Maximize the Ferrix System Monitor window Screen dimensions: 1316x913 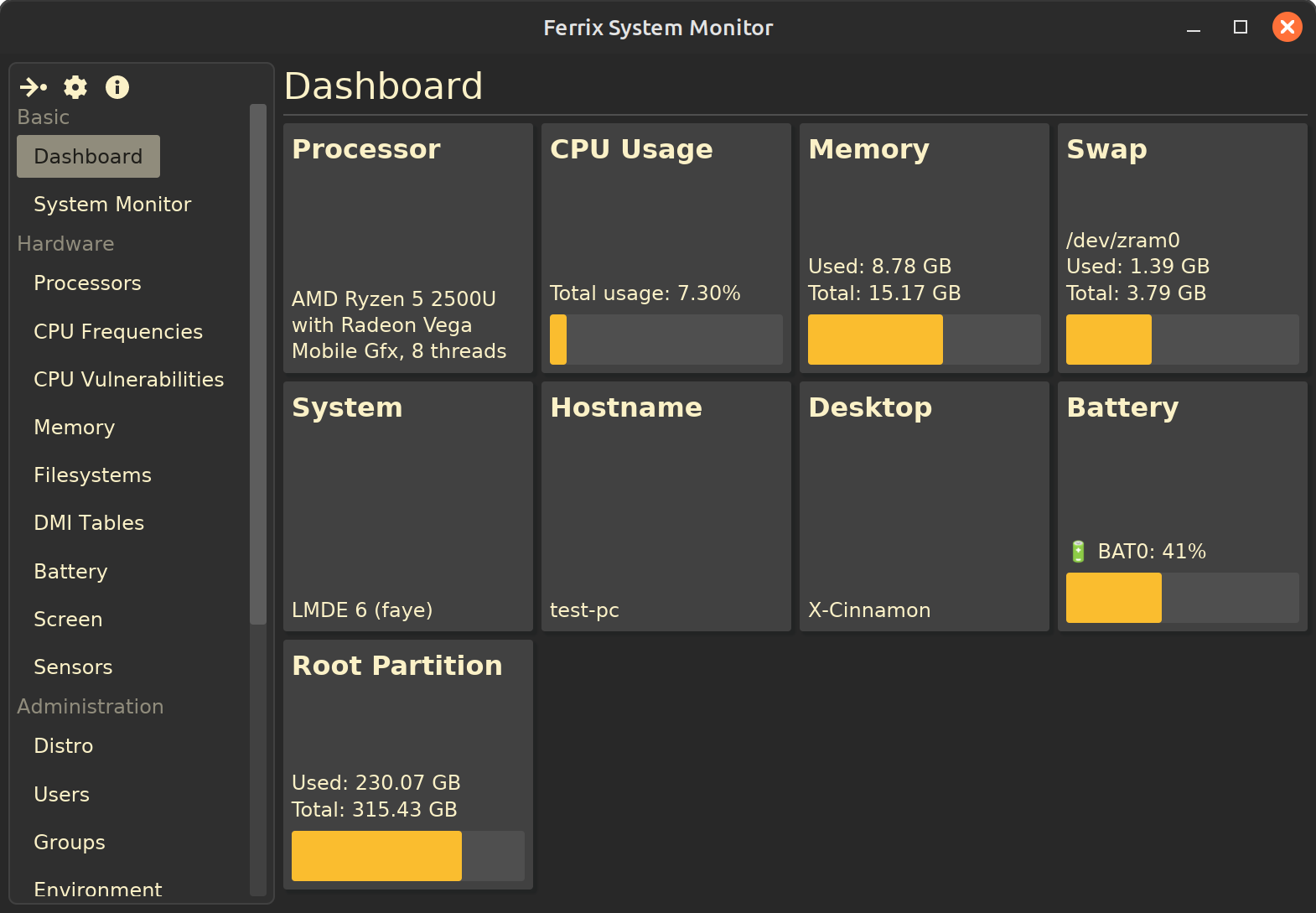pos(1241,28)
